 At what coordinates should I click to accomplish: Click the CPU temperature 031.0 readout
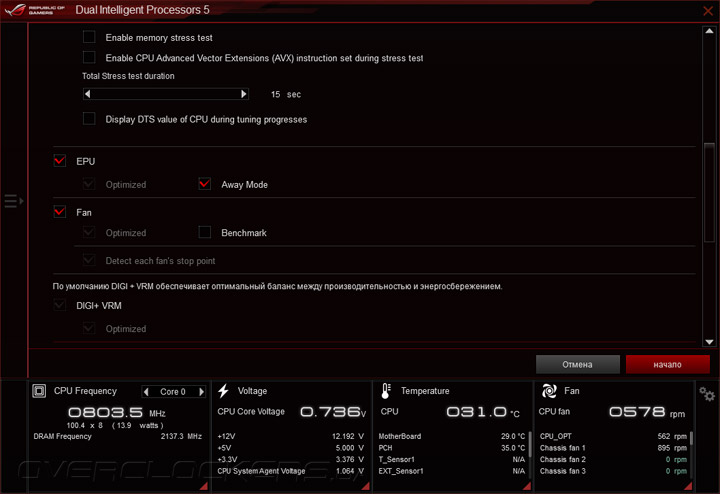coord(483,412)
